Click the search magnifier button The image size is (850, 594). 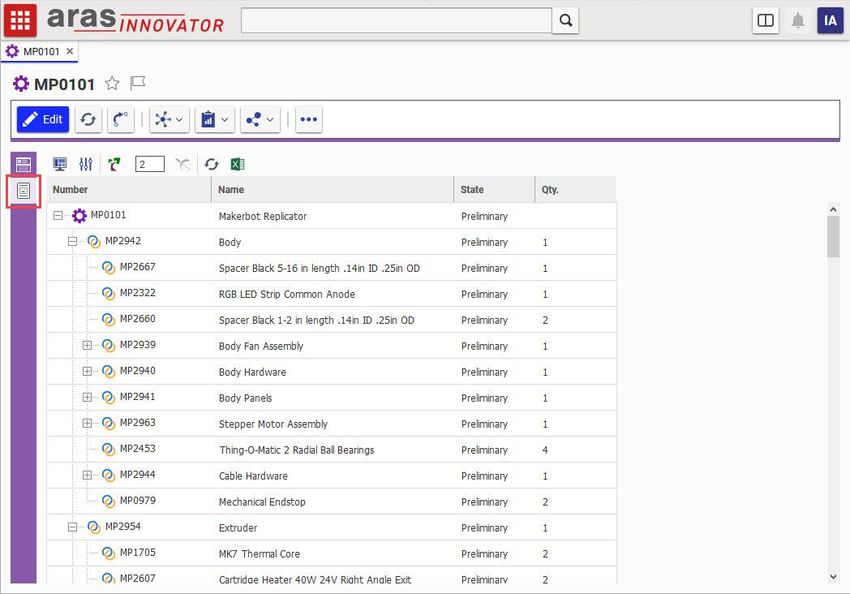565,21
